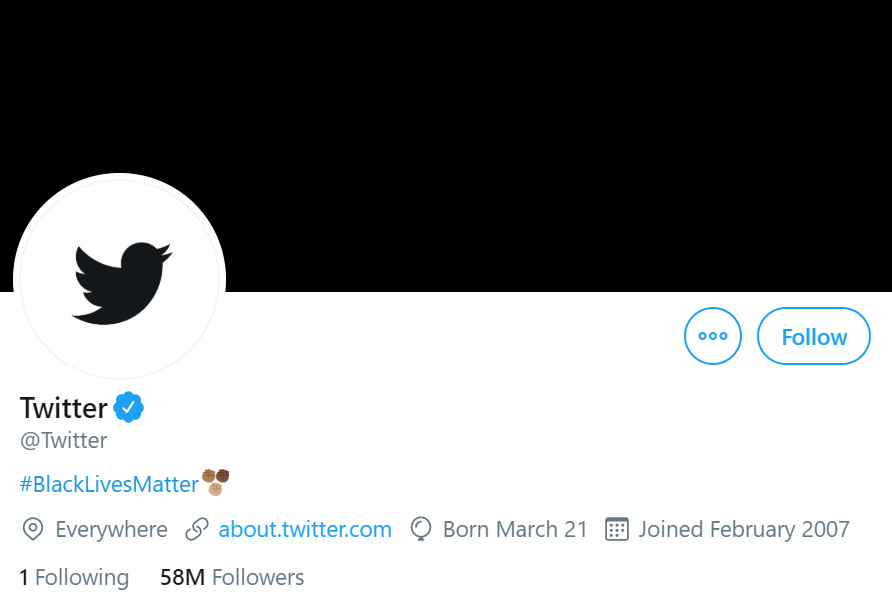Click the calendar joined-date icon

click(x=617, y=529)
